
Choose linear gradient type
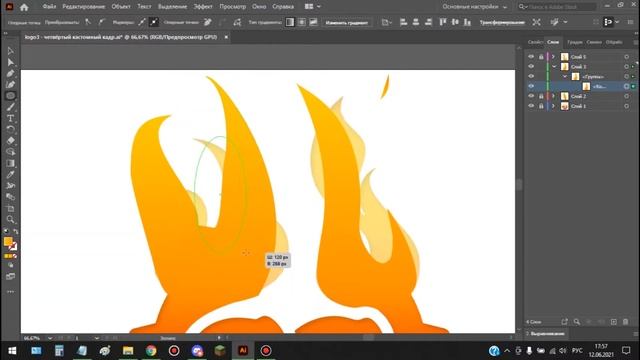[290, 22]
